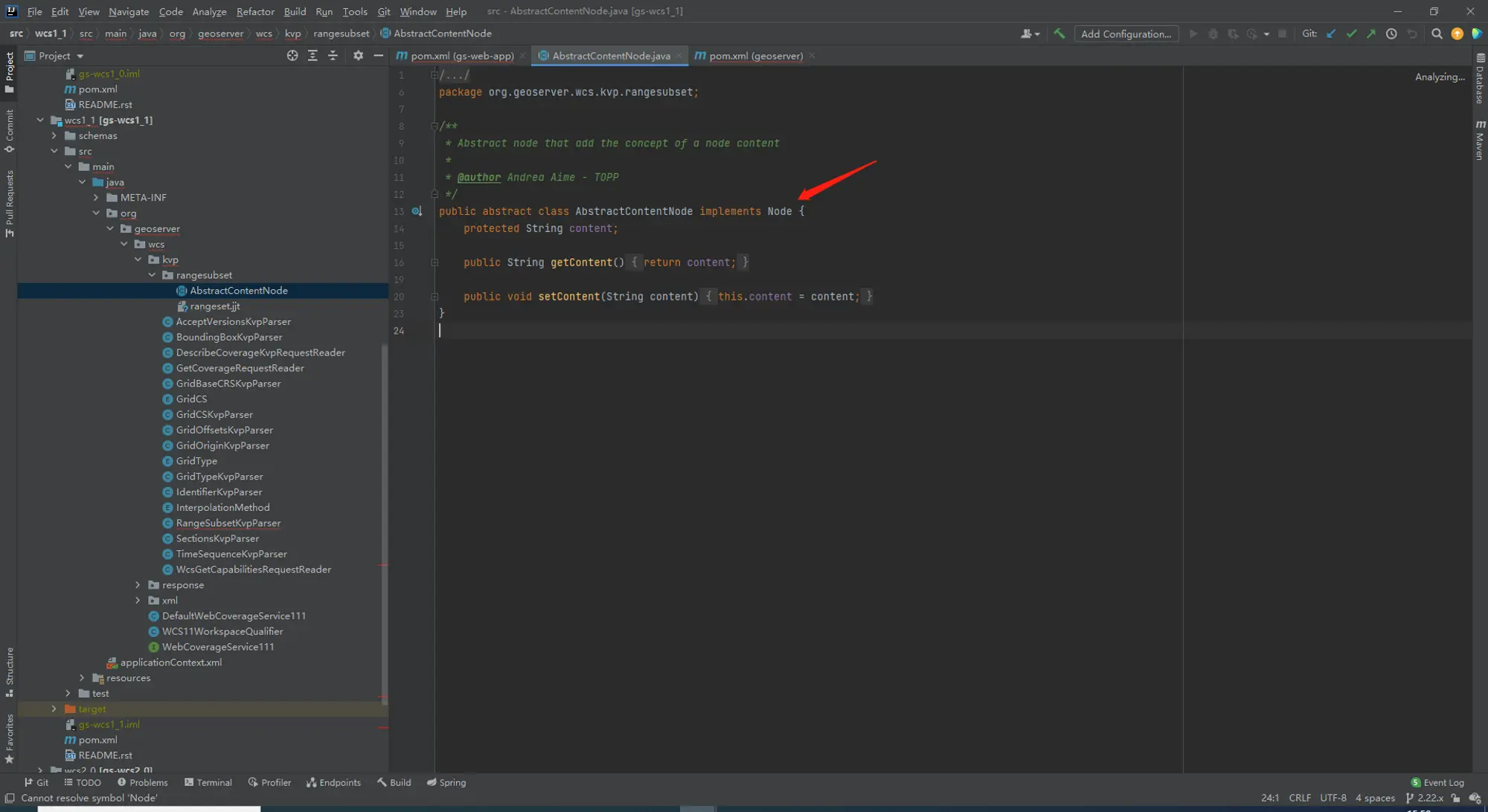Open the Database tool window

click(x=1480, y=79)
